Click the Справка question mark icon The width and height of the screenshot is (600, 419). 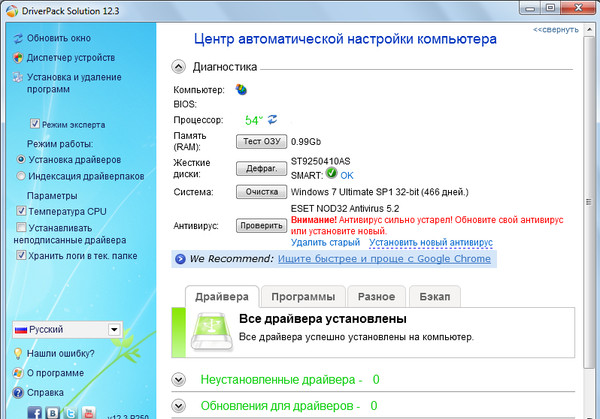(x=18, y=393)
